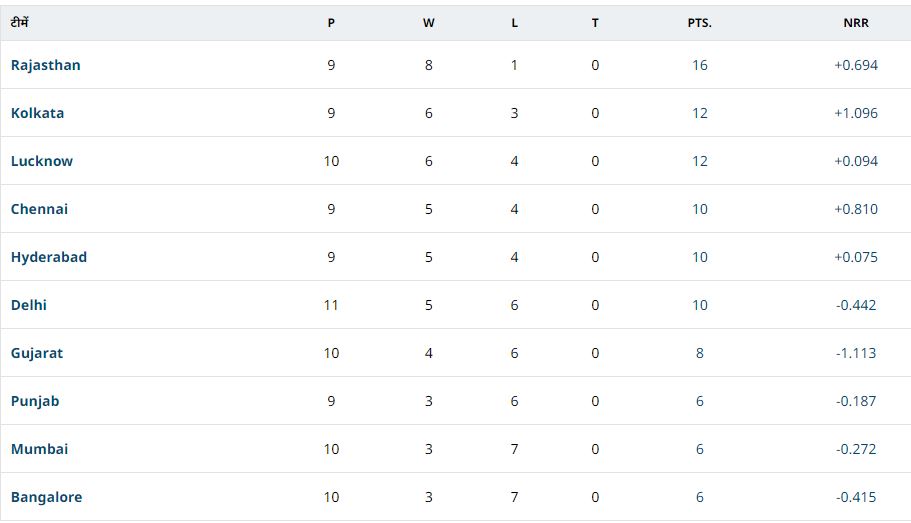Click the W wins column header
Screen dimensions: 911x523
429,23
